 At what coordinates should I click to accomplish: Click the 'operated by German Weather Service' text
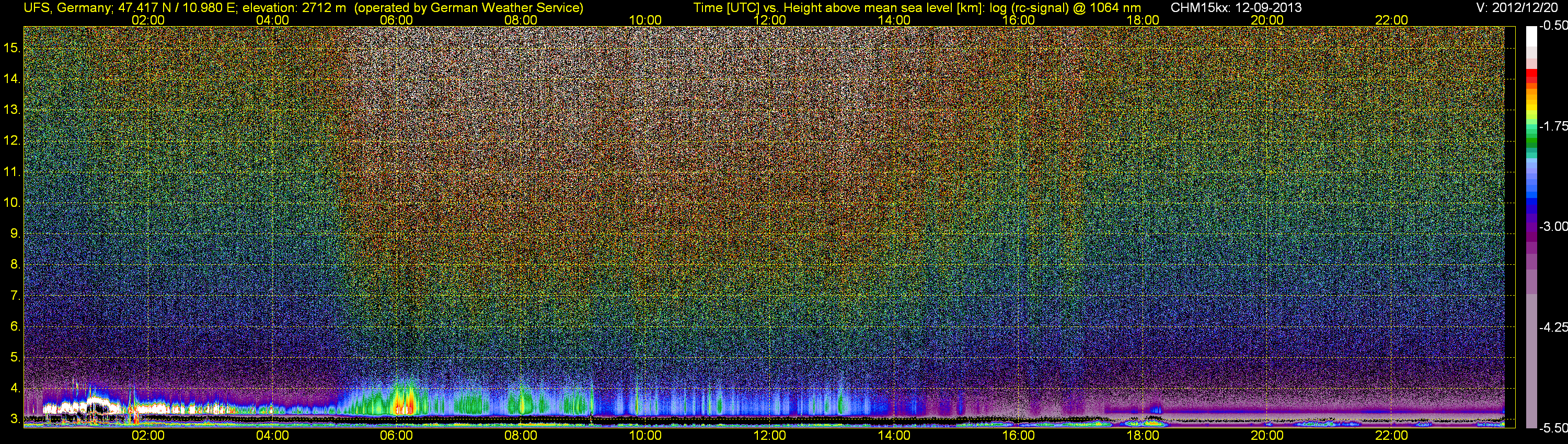click(x=469, y=8)
